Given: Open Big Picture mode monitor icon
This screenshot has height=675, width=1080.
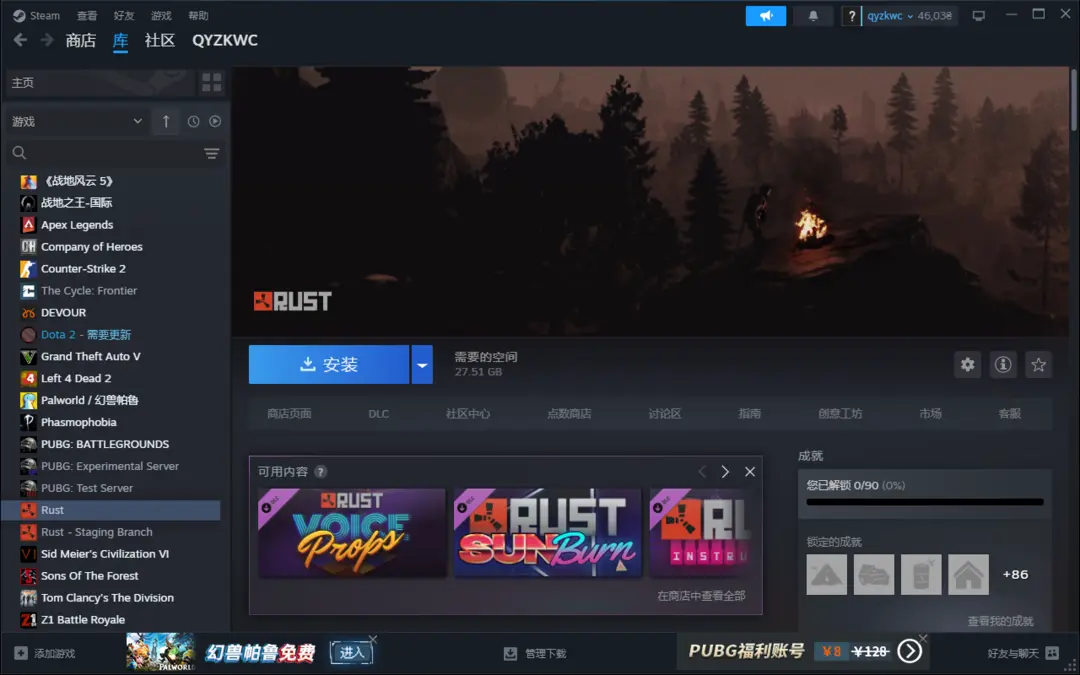Looking at the screenshot, I should pos(979,16).
